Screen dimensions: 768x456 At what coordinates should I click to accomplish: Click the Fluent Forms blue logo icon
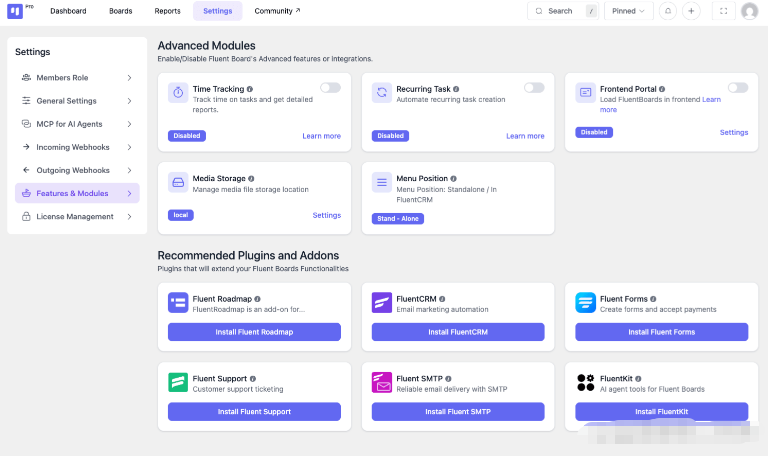pos(585,303)
